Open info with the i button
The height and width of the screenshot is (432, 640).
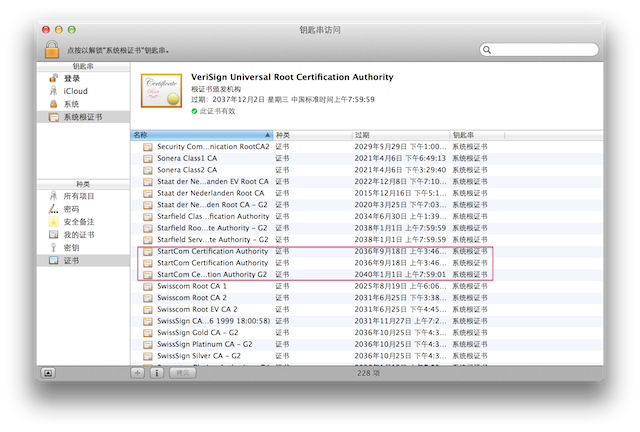157,373
